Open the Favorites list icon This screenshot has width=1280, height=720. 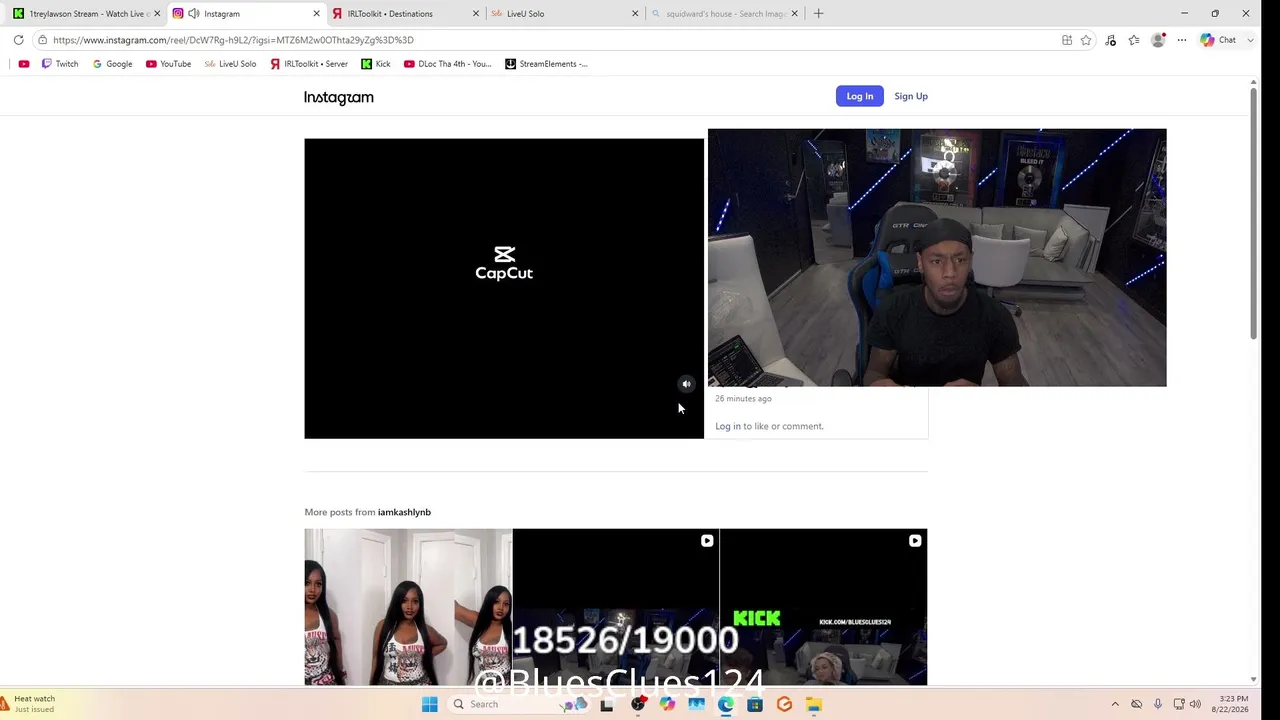pos(1134,40)
